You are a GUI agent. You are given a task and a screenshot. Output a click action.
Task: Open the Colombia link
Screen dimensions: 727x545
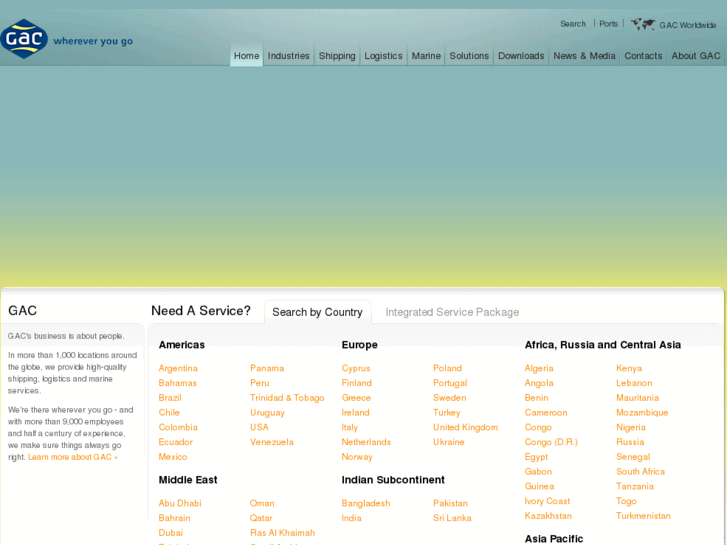(178, 427)
